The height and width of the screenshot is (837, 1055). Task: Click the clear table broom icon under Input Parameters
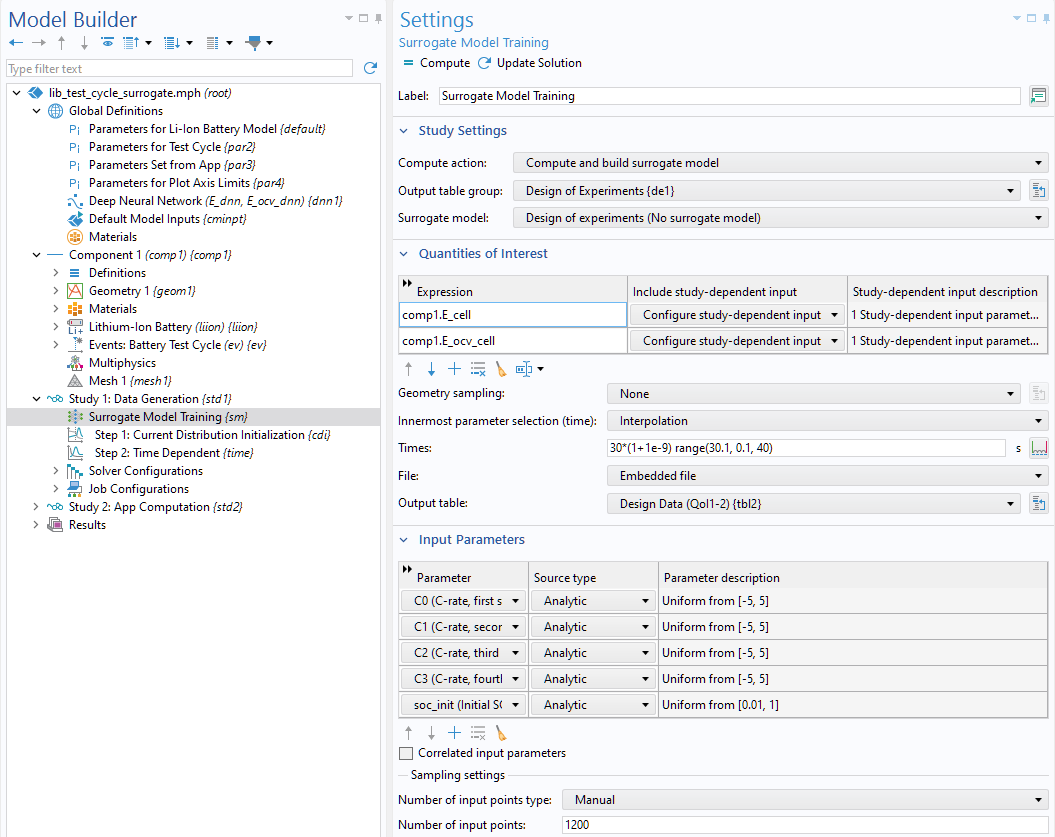(x=501, y=733)
